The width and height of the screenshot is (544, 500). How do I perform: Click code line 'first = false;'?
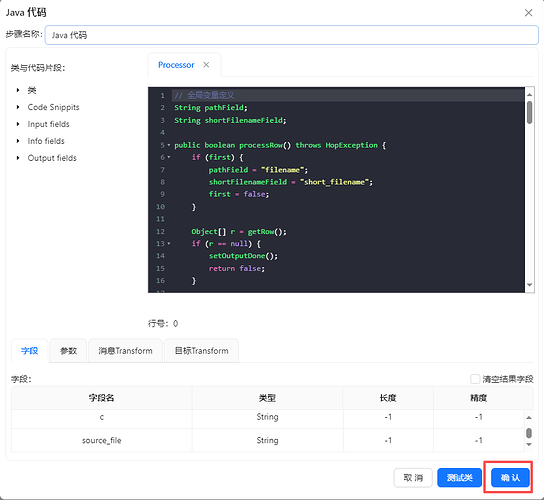(239, 194)
